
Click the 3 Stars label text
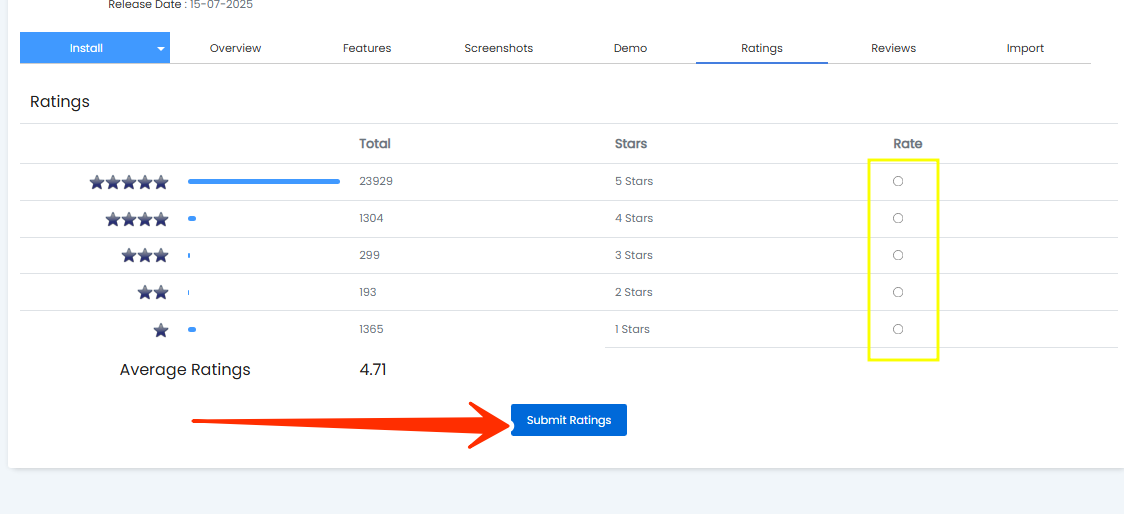tap(634, 255)
